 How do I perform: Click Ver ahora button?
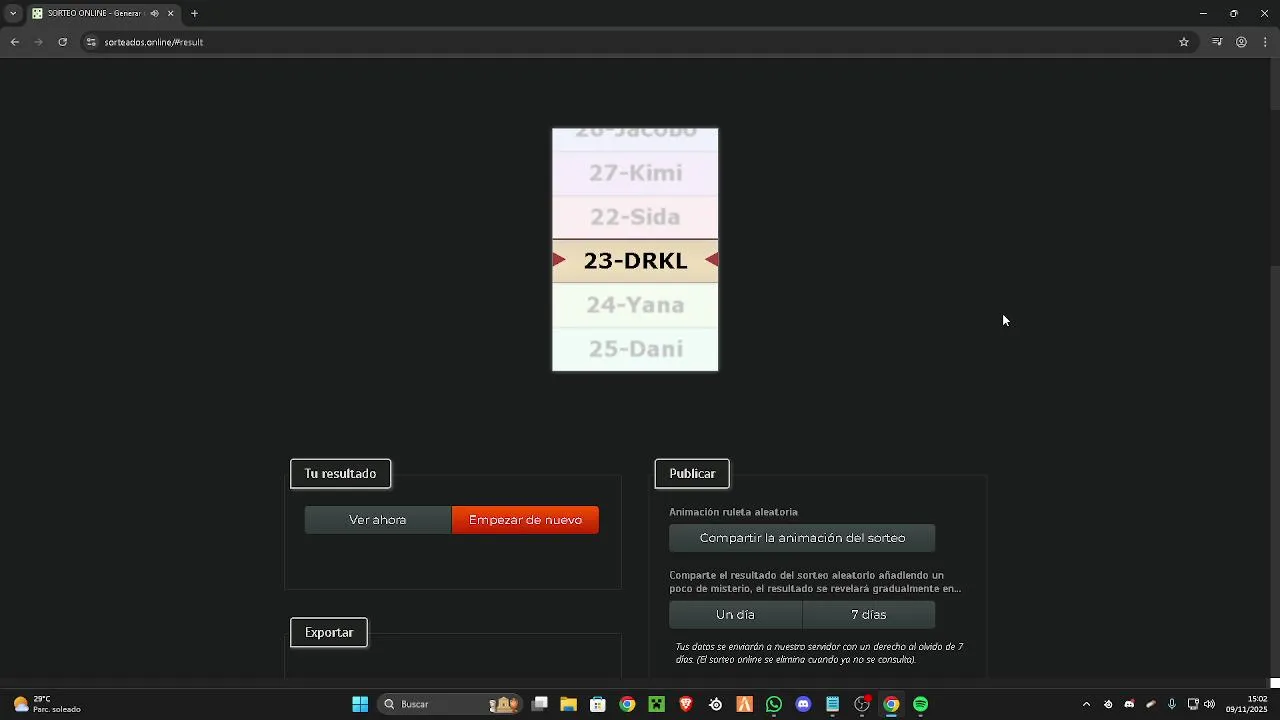[378, 520]
